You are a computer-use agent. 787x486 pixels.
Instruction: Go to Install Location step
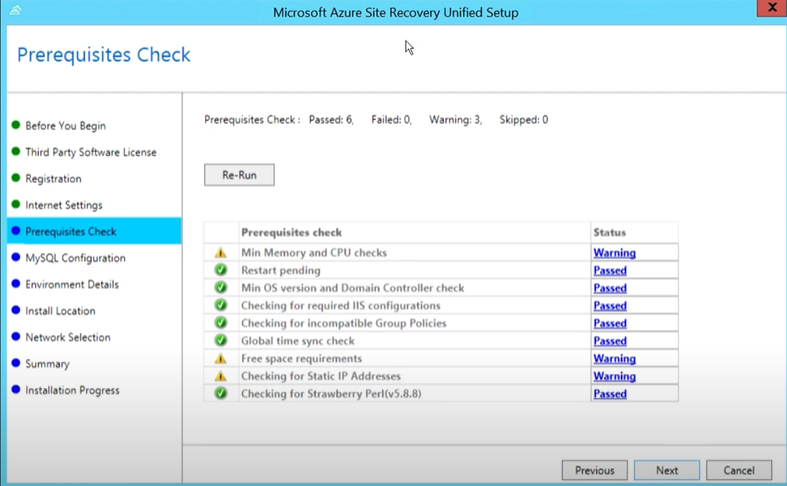tap(60, 311)
